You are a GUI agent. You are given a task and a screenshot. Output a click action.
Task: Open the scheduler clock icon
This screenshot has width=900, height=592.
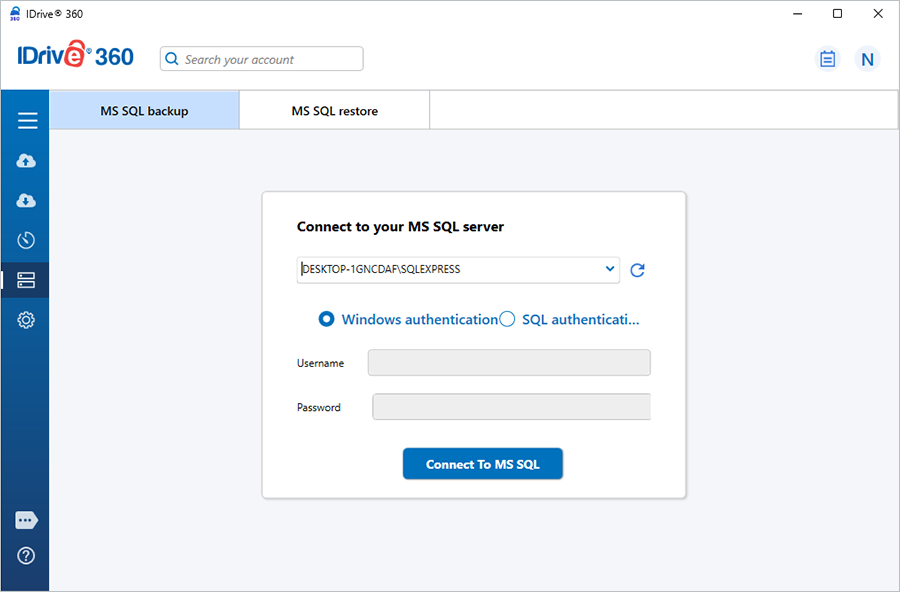tap(27, 240)
